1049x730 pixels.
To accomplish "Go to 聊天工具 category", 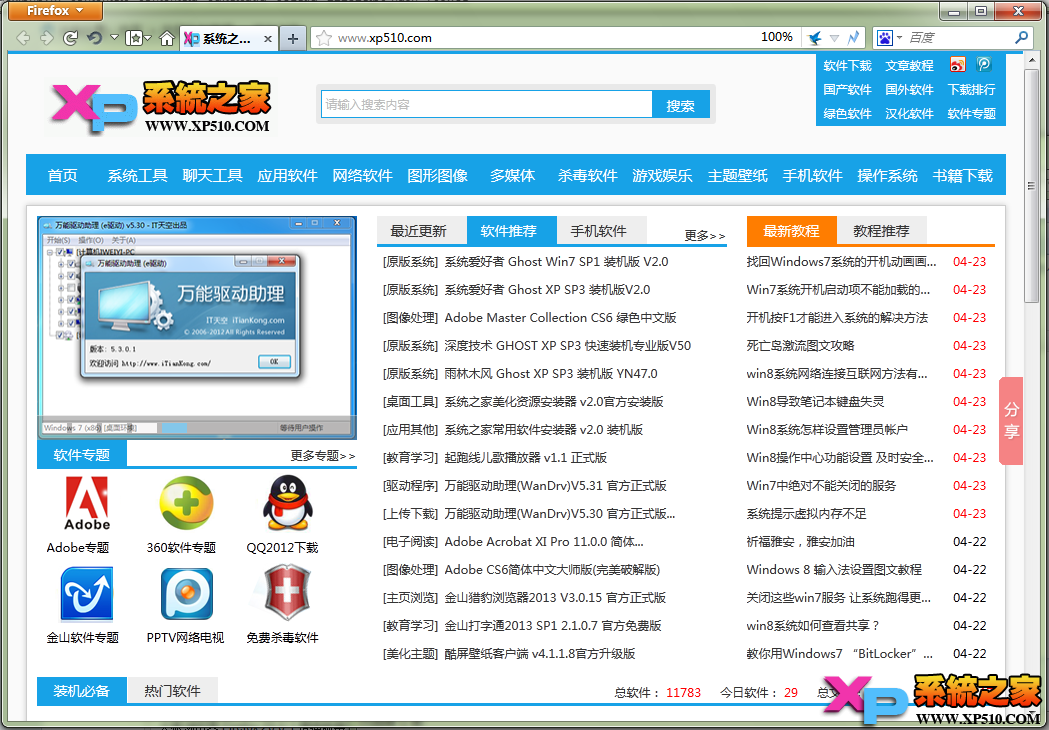I will (x=212, y=175).
